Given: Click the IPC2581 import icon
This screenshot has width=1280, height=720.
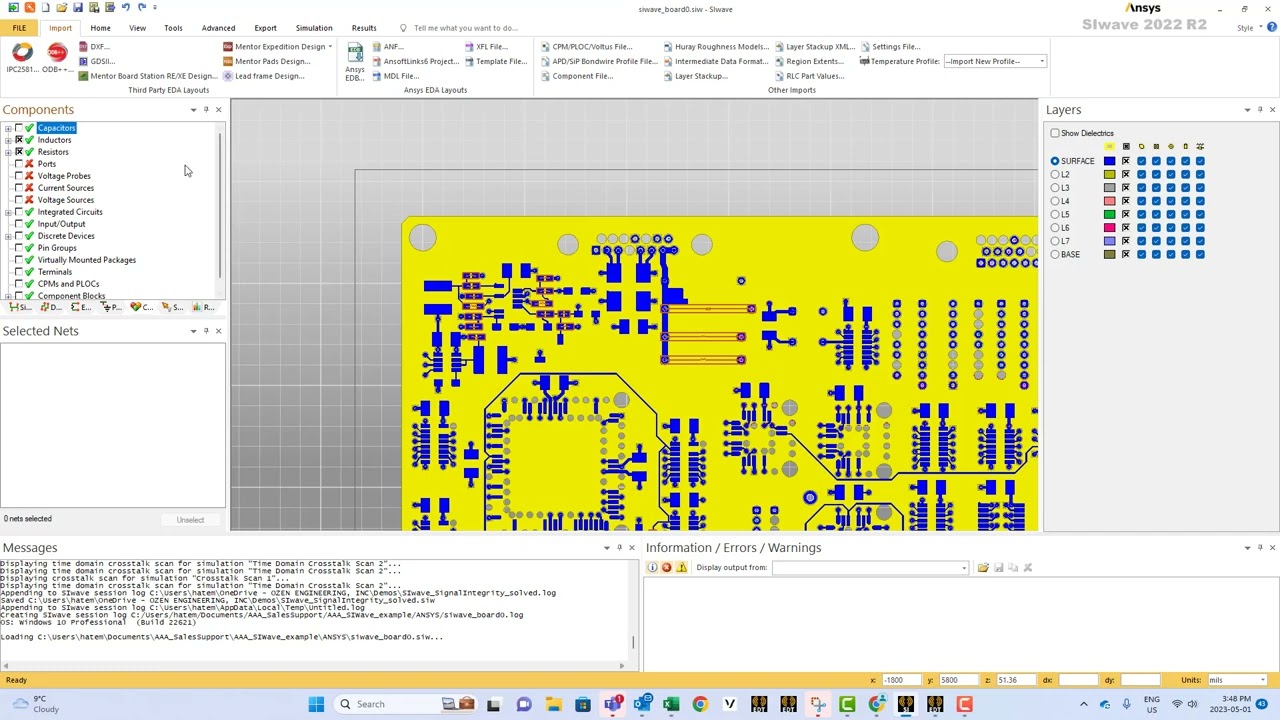Looking at the screenshot, I should pos(22,54).
